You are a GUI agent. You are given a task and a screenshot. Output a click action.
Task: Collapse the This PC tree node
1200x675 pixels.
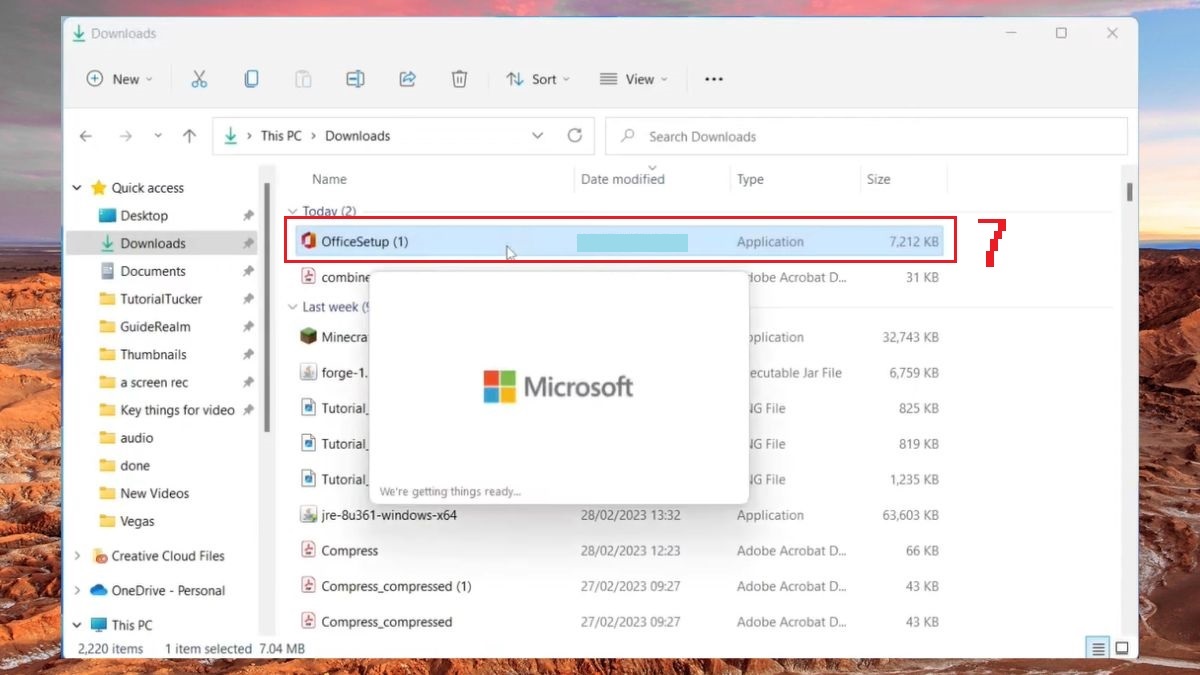(77, 625)
